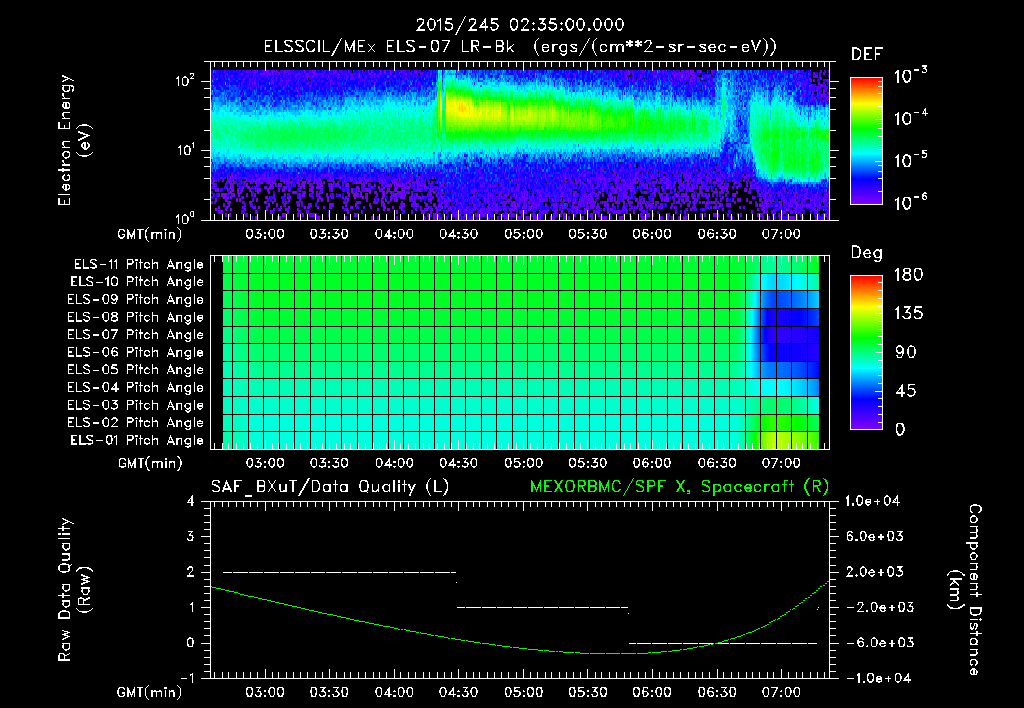Image resolution: width=1024 pixels, height=708 pixels.
Task: Click the ELS-03 Pitch Angle row label
Action: 136,405
